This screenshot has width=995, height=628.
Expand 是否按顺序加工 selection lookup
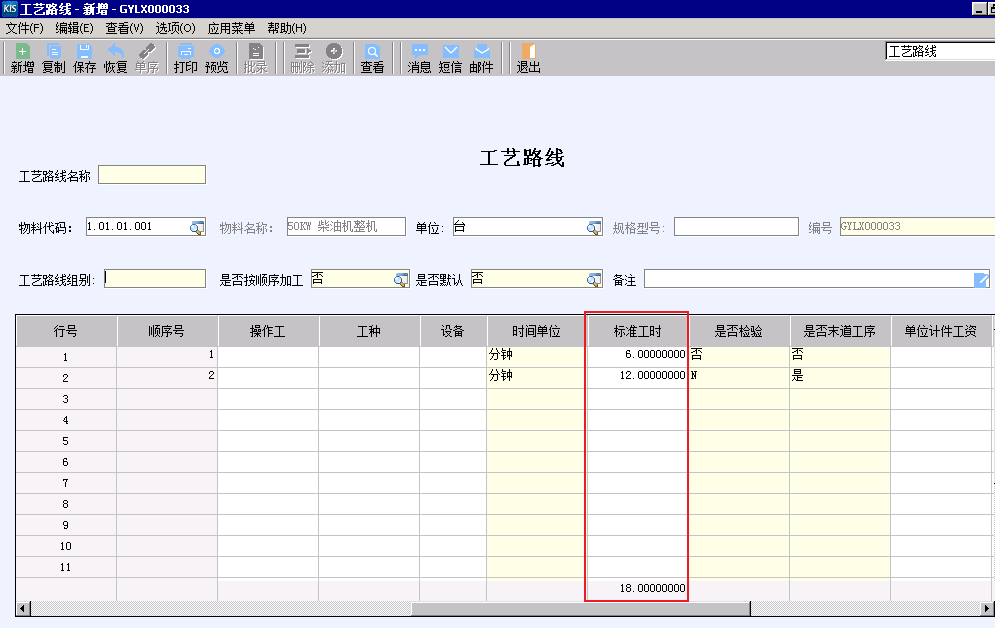401,279
